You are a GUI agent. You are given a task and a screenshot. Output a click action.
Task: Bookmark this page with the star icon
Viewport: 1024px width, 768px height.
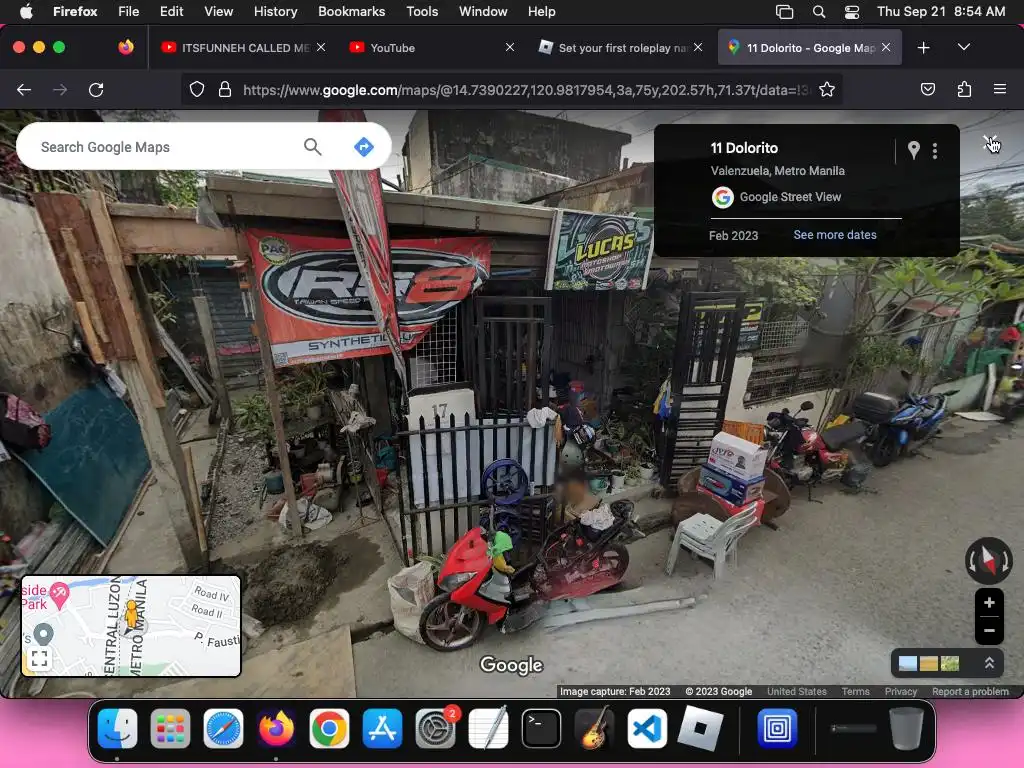pos(827,89)
